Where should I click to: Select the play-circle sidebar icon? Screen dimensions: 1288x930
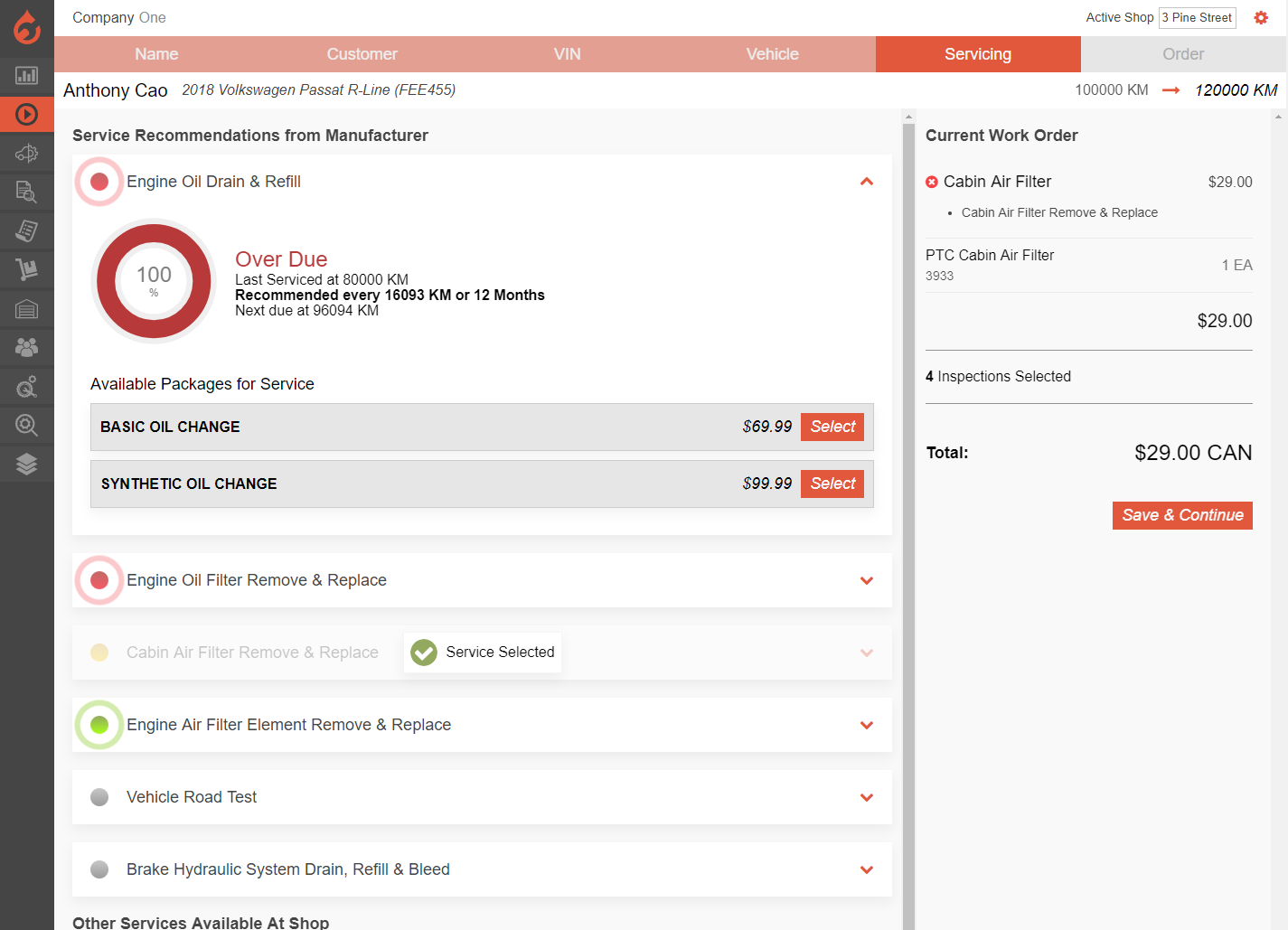[x=27, y=114]
